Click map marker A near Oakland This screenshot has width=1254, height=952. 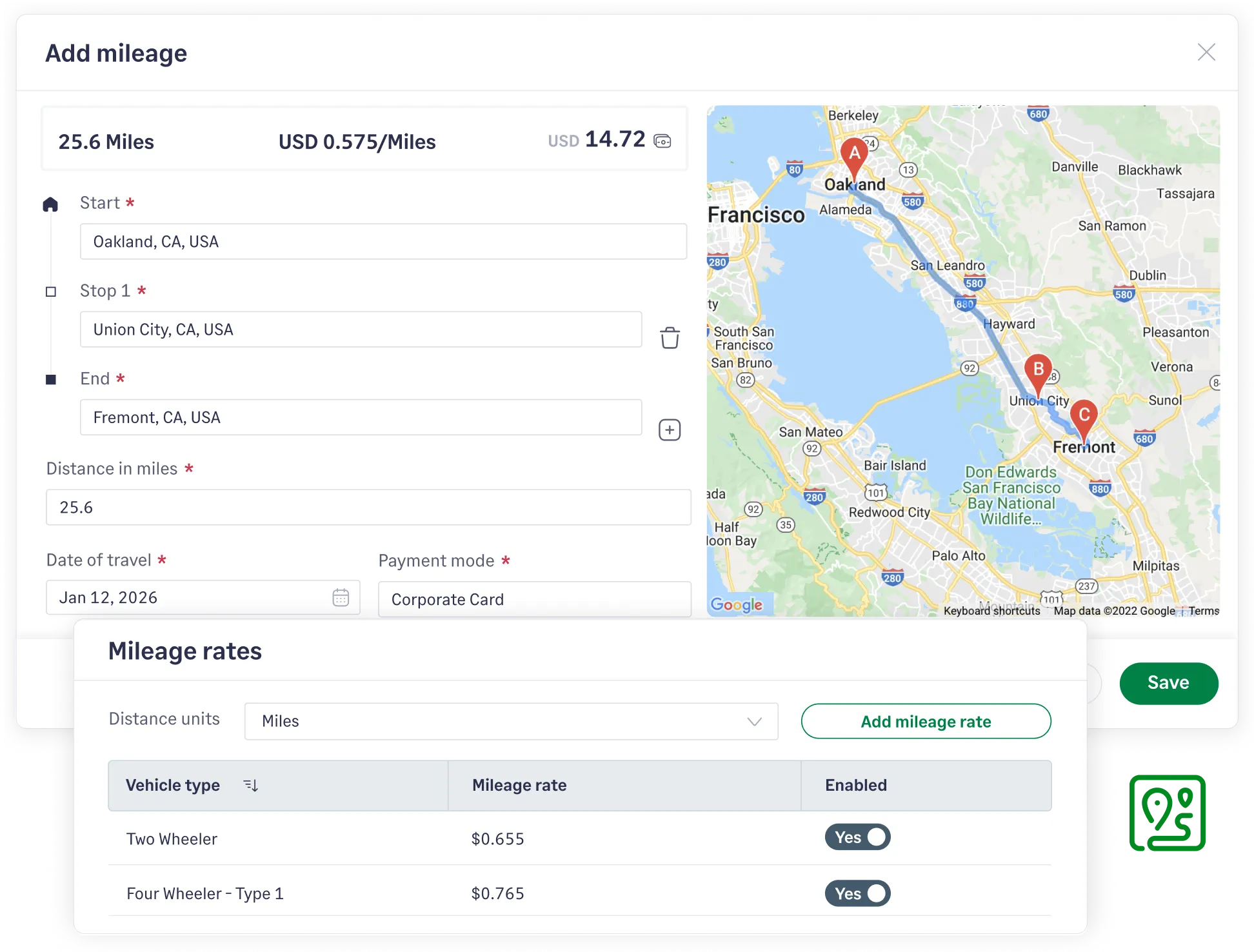(x=854, y=155)
